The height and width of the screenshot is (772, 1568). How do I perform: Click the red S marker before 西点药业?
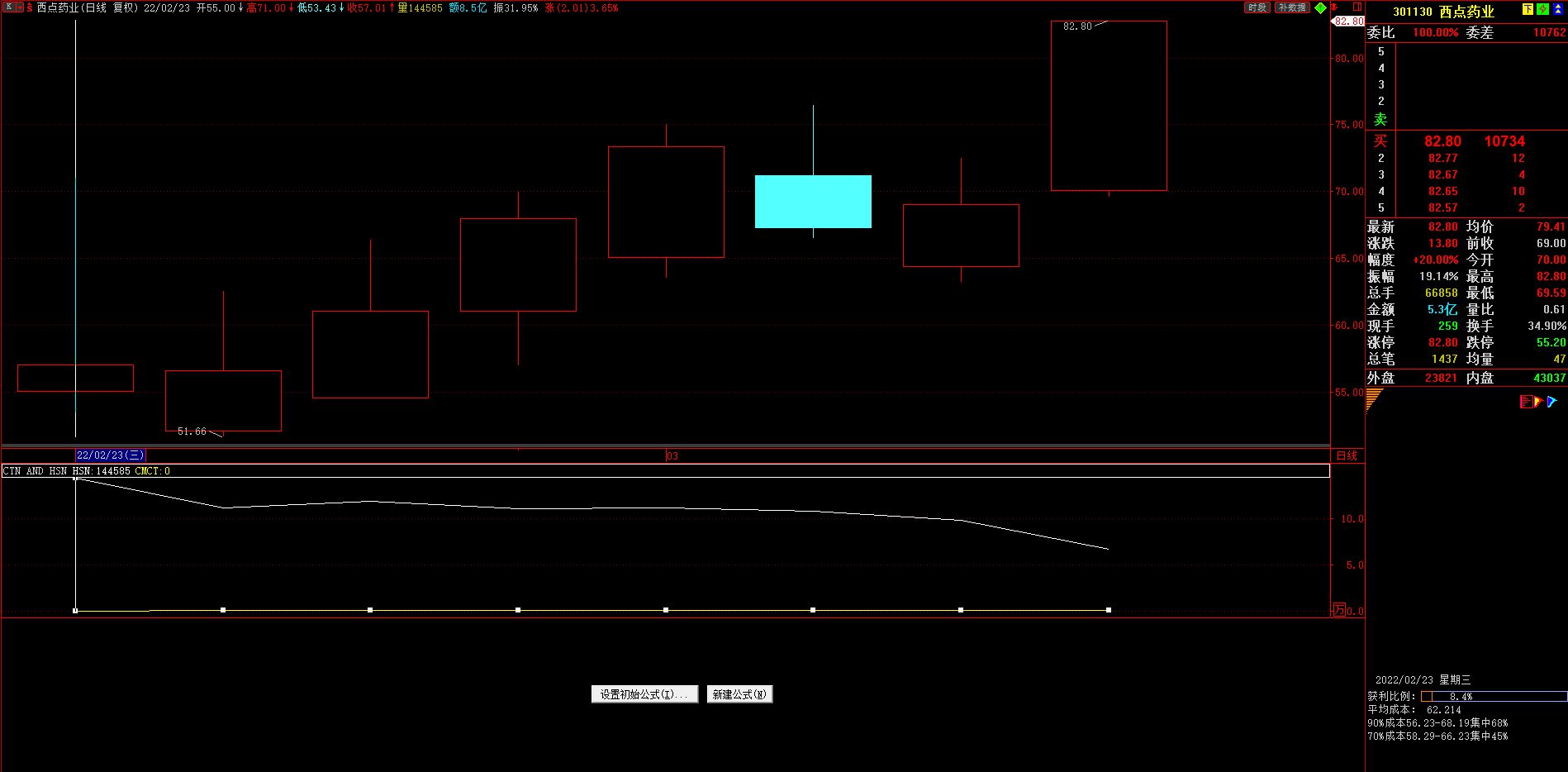click(30, 7)
